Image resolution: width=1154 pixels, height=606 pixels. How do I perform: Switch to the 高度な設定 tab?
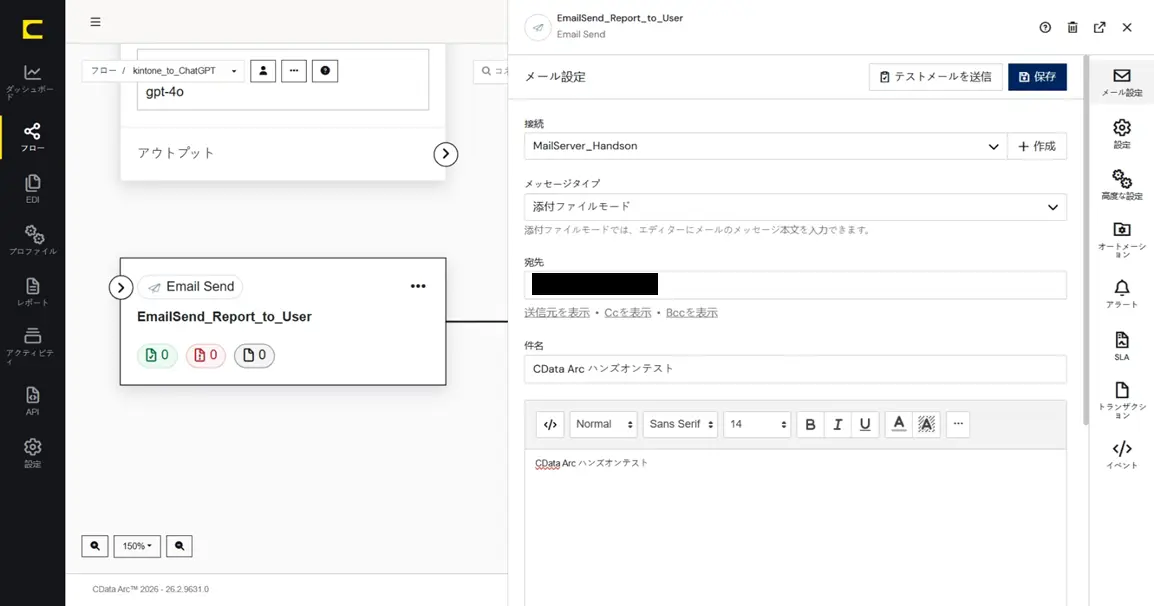1122,186
